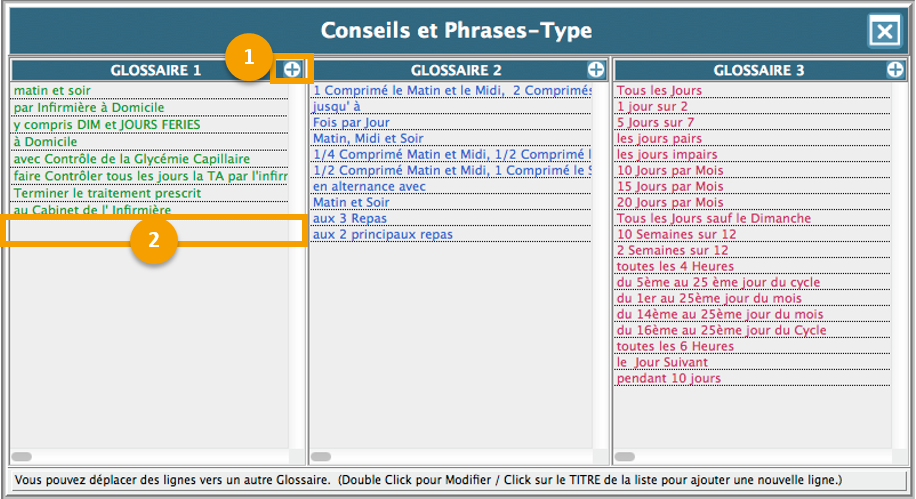Screen dimensions: 916x499
Task: Click the plus icon on Glossaire 1
Action: coord(291,69)
